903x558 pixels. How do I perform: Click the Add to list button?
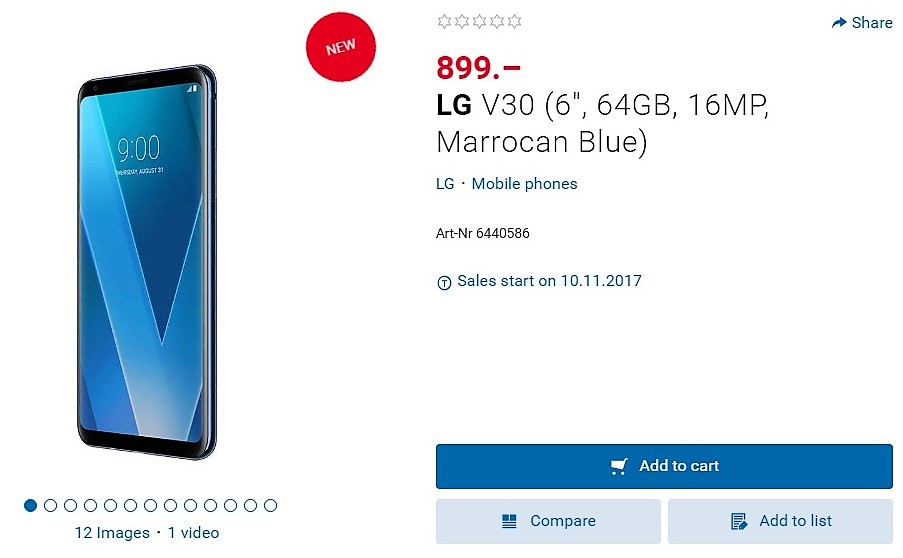[x=780, y=521]
